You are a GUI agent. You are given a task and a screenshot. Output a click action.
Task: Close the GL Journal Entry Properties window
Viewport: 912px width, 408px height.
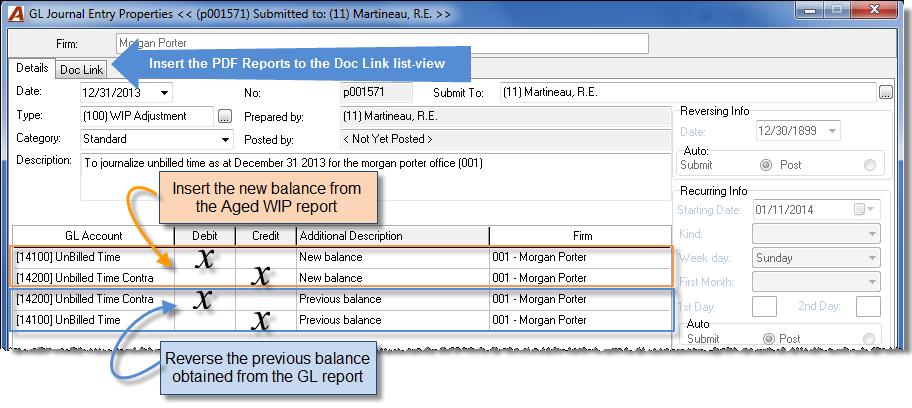[x=874, y=10]
